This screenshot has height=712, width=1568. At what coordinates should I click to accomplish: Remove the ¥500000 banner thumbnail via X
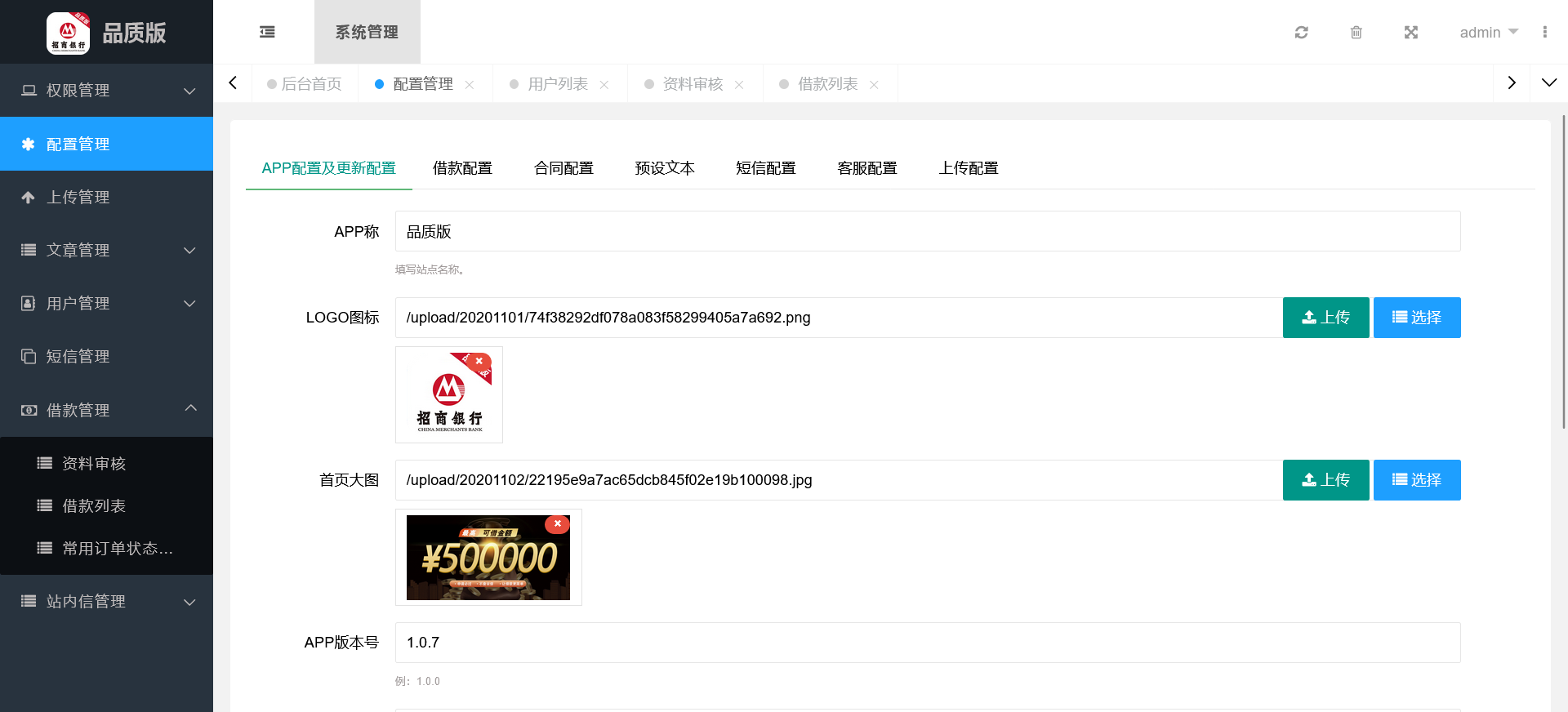click(558, 523)
